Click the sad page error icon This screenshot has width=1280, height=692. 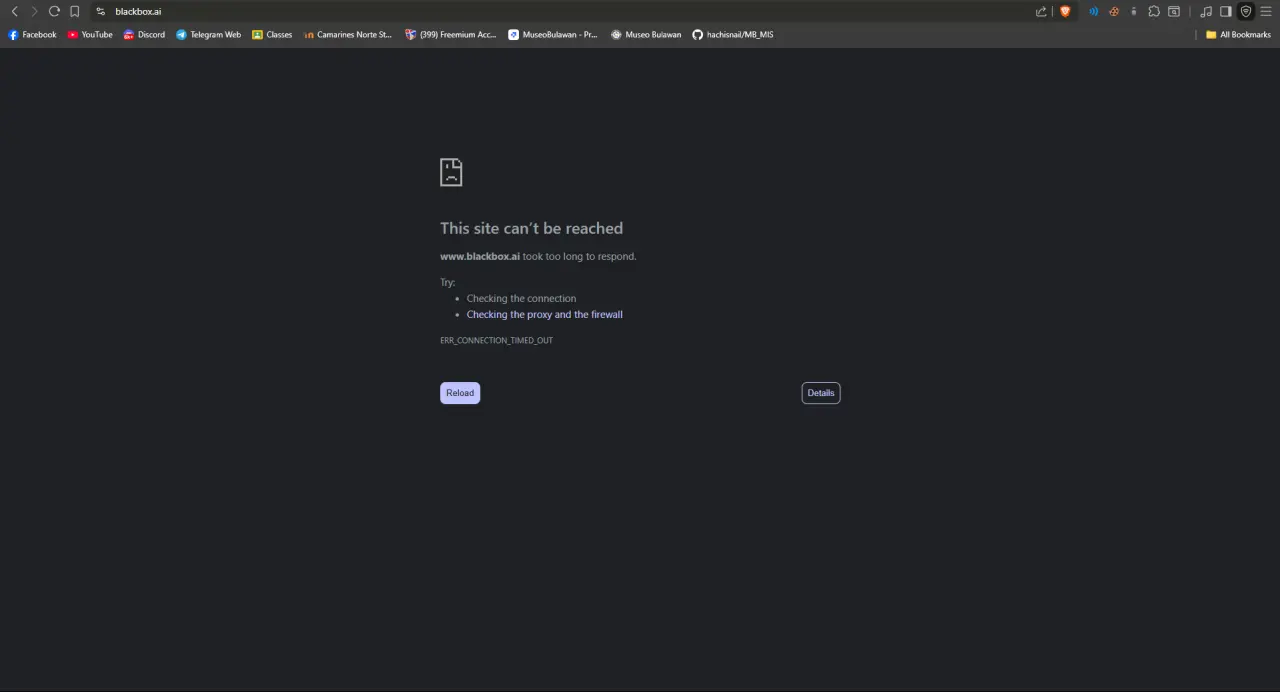click(x=451, y=172)
